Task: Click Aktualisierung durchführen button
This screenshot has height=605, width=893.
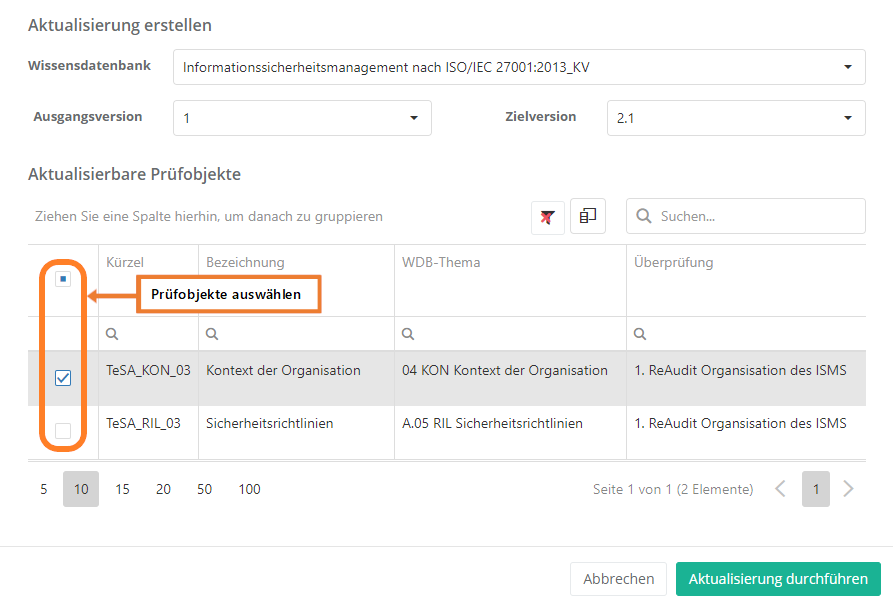Action: pos(778,579)
